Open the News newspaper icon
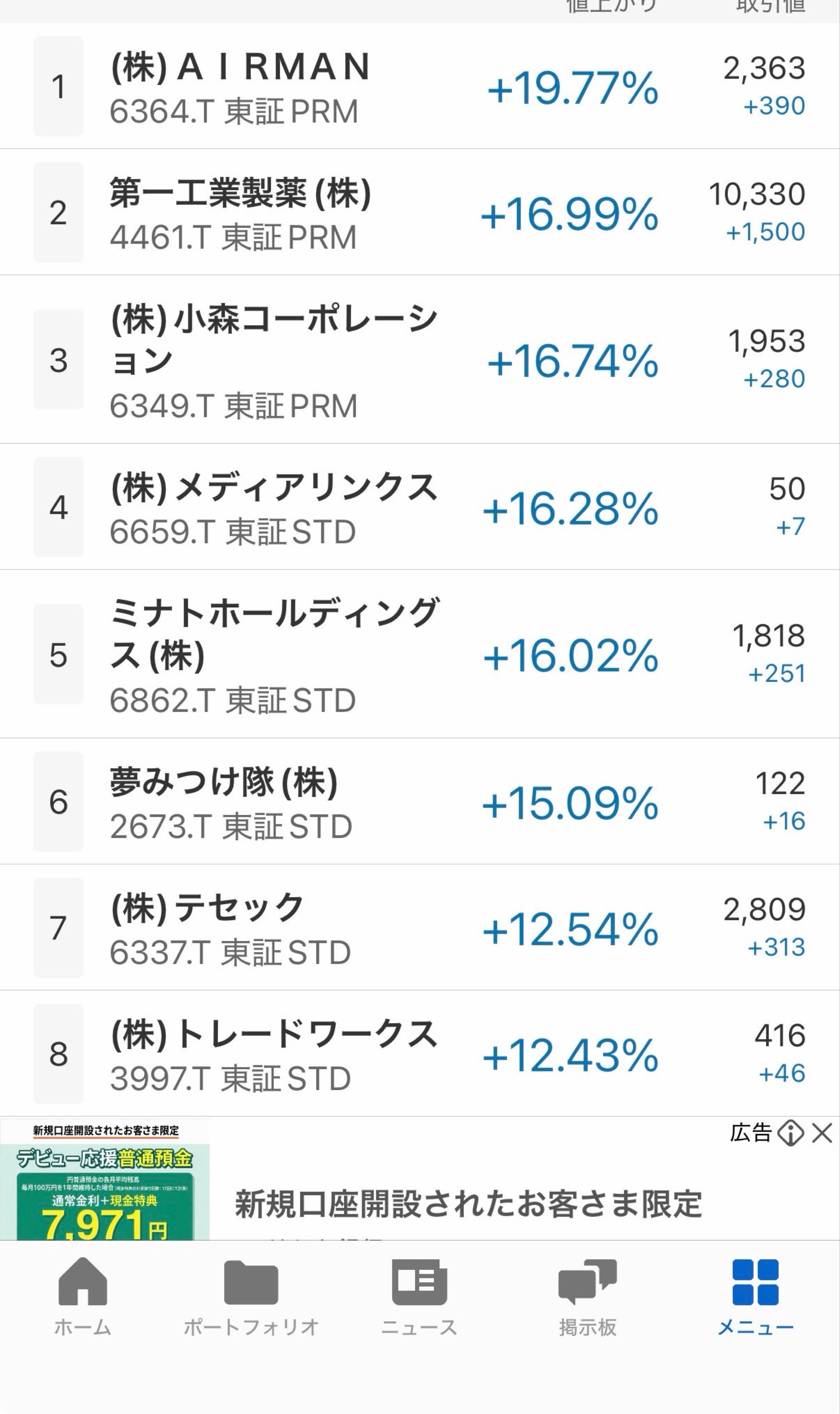840x1414 pixels. coord(419,1283)
